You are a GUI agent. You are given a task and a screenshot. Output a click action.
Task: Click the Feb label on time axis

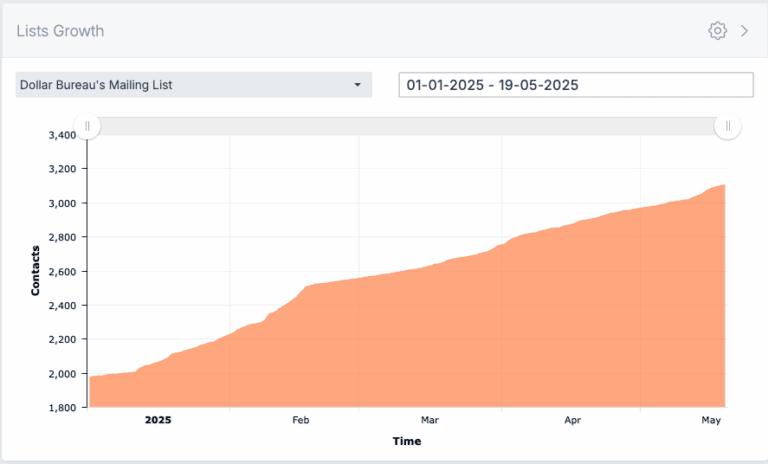(x=301, y=420)
